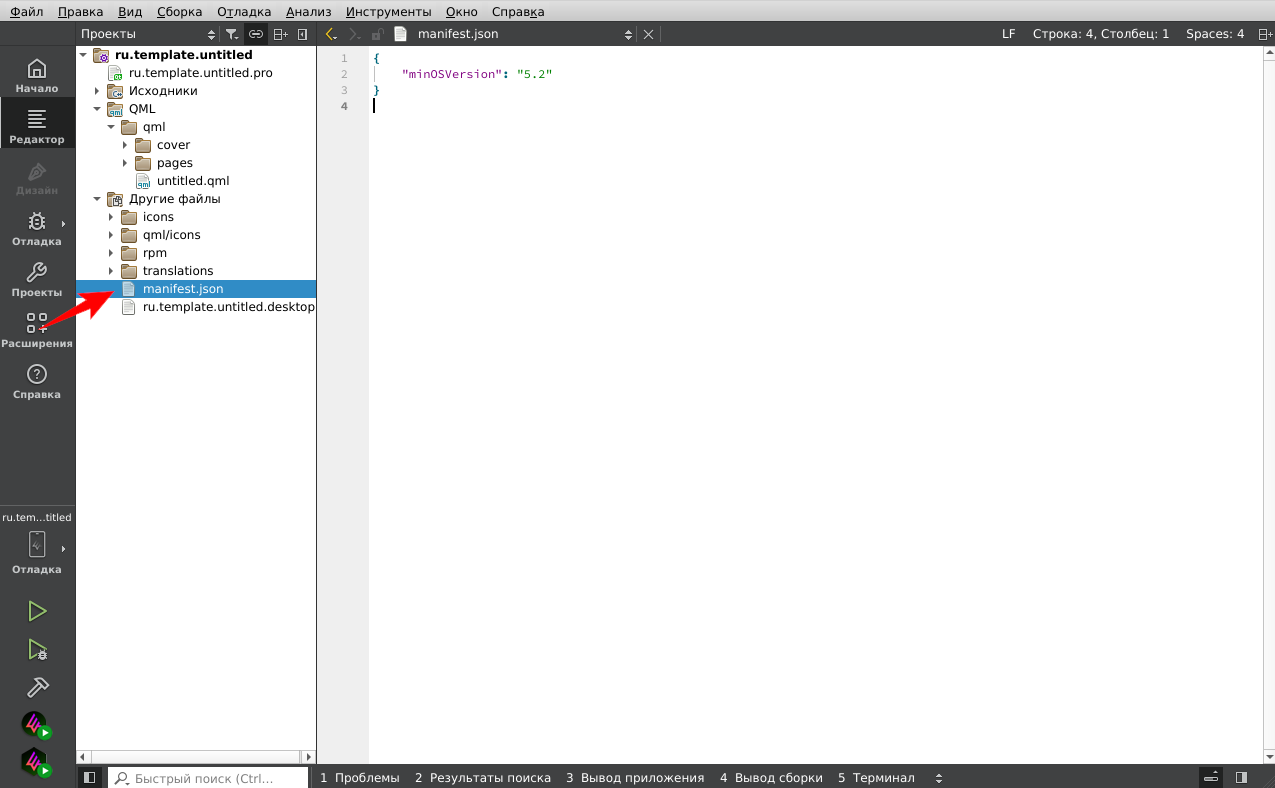The image size is (1275, 788).
Task: Open the Инструменты menu
Action: click(388, 12)
